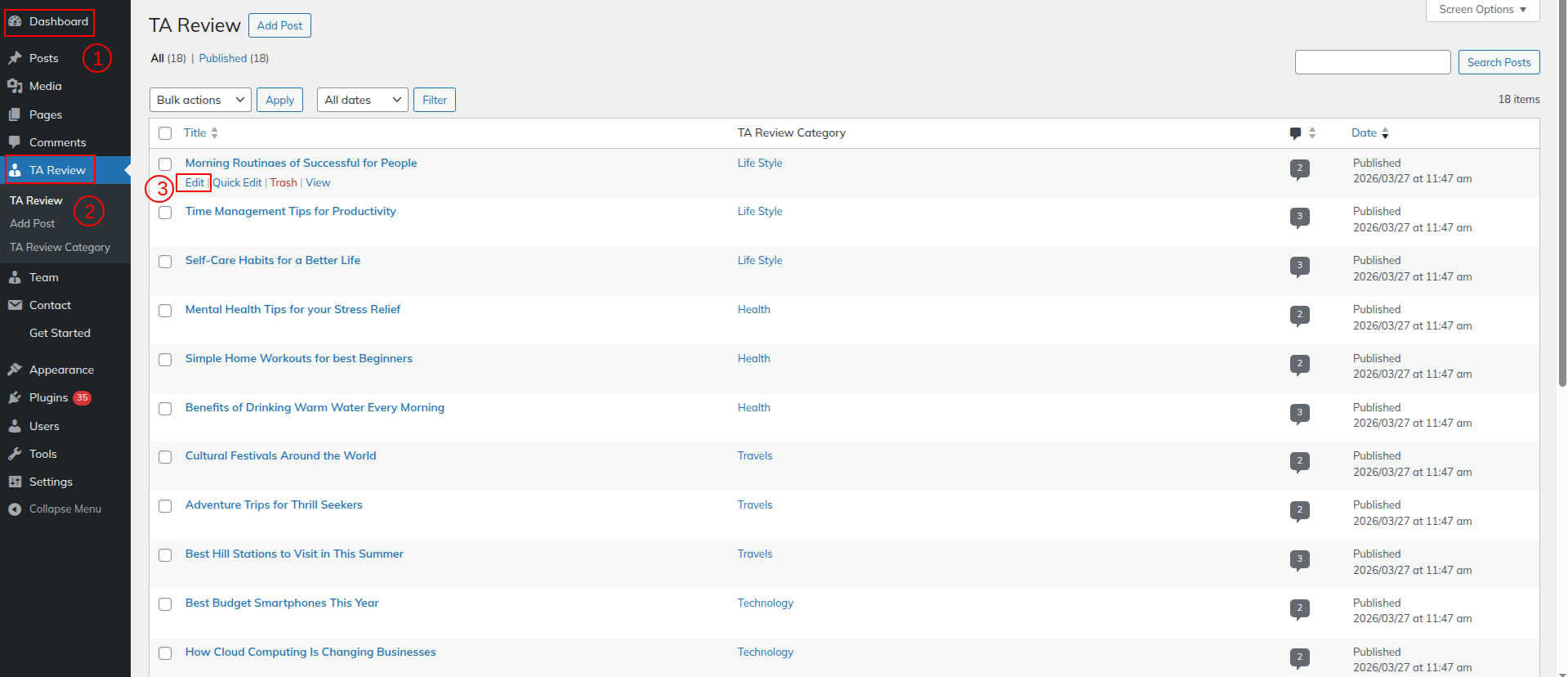
Task: Tick checkbox for Self-Care Habits post
Action: 165,262
